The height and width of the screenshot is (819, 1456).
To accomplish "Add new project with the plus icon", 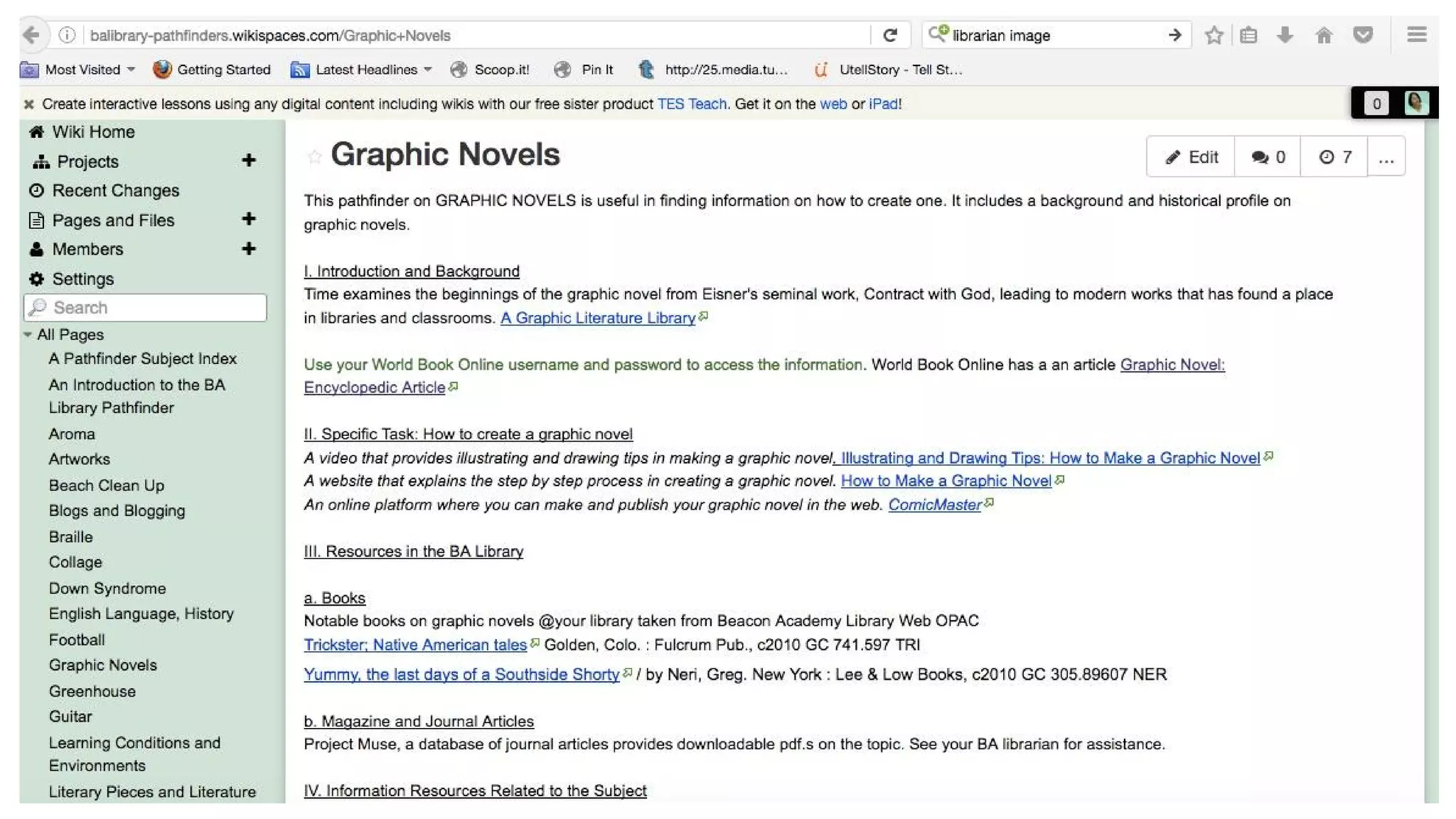I will [248, 161].
